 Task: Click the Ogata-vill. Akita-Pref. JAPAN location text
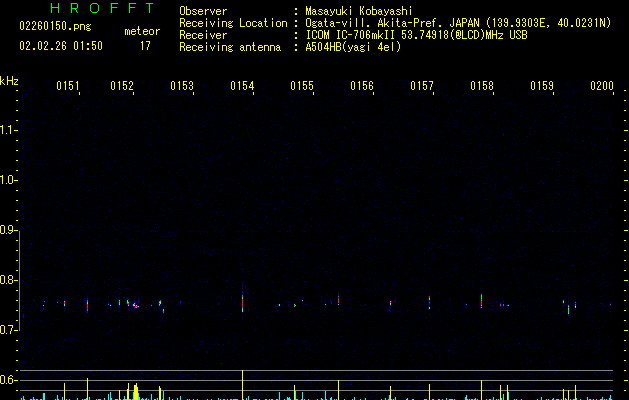458,23
